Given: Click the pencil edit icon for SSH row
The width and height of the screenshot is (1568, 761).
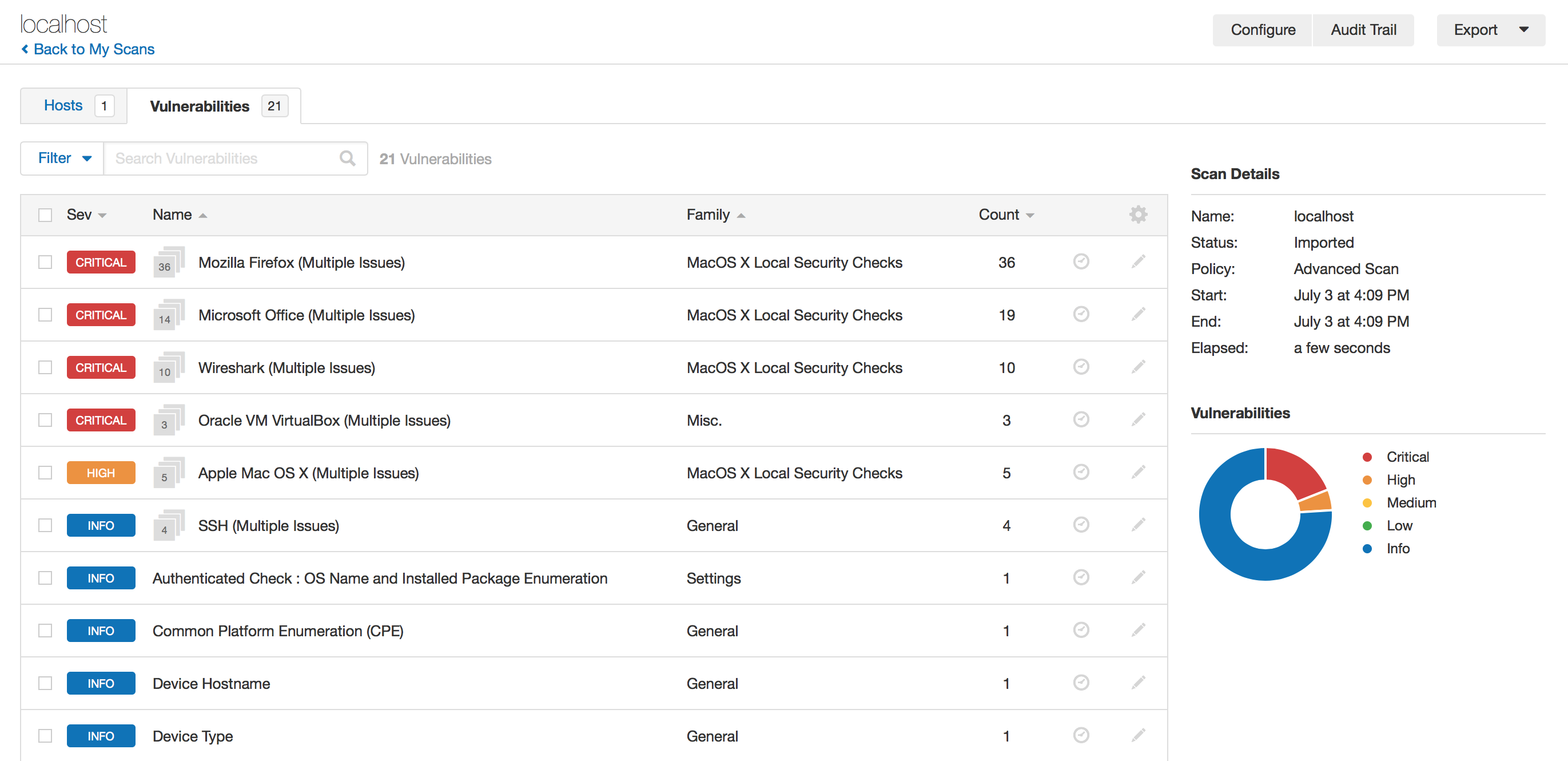Looking at the screenshot, I should point(1137,525).
